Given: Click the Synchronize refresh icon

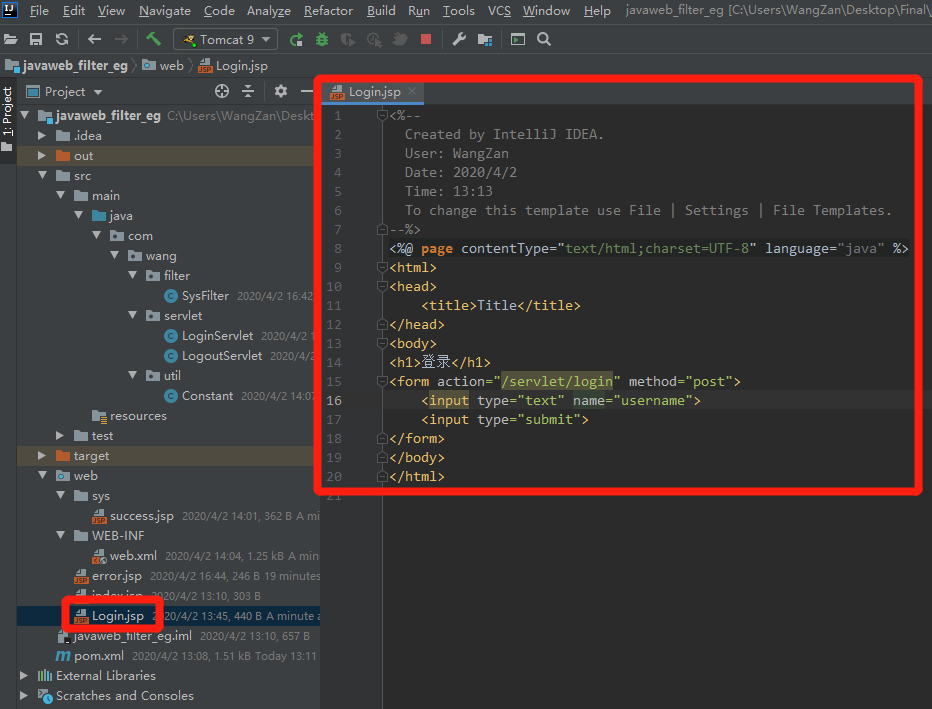Looking at the screenshot, I should pos(62,40).
